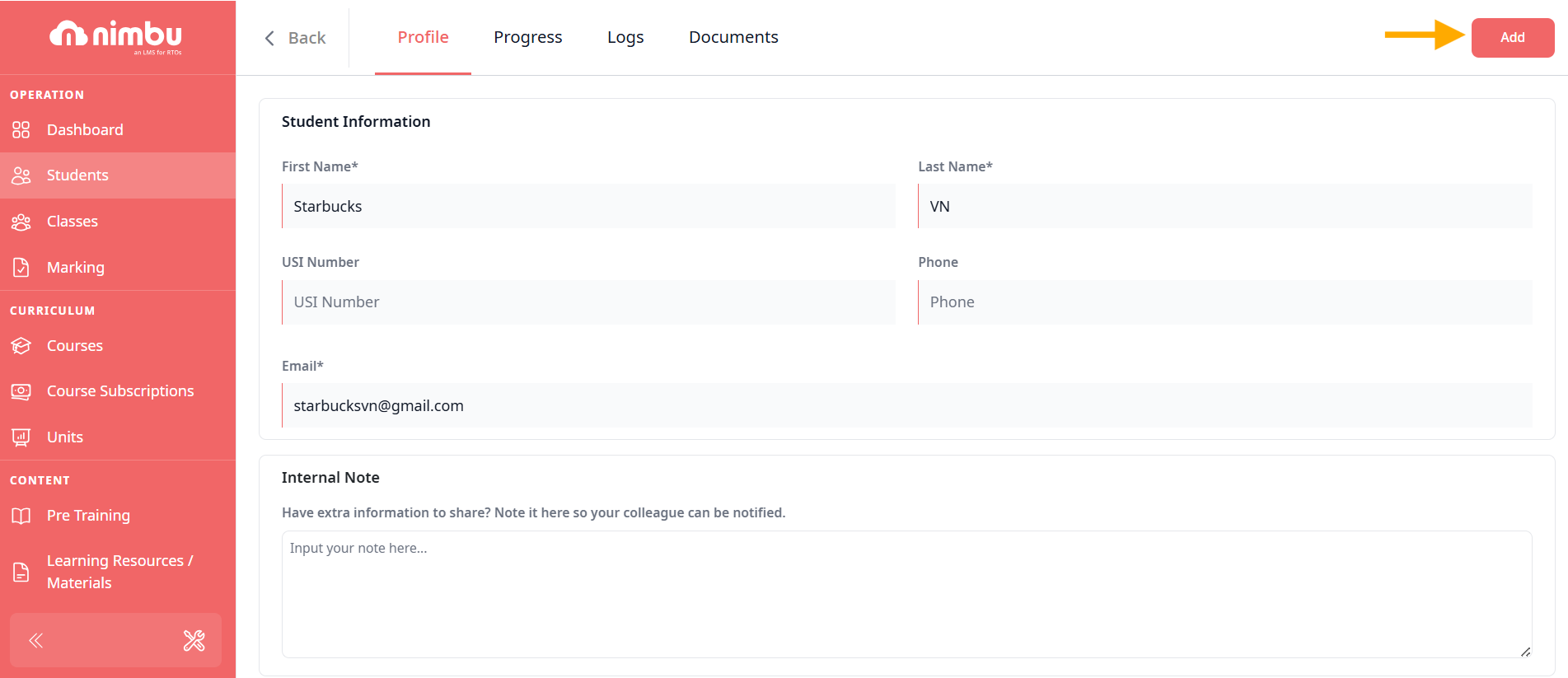Click the Add button
Viewport: 1568px width, 678px height.
[1513, 38]
